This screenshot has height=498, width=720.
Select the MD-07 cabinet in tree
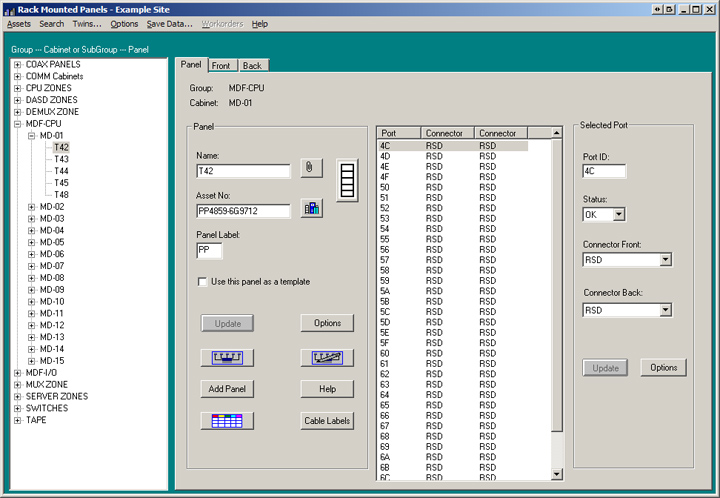pos(52,266)
